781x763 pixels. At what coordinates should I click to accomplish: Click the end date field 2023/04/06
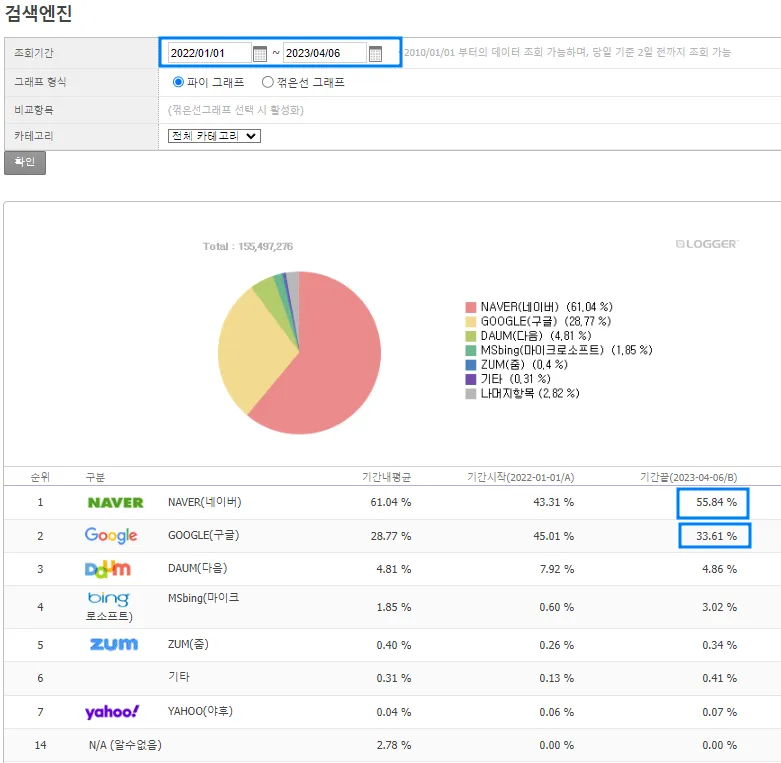325,53
